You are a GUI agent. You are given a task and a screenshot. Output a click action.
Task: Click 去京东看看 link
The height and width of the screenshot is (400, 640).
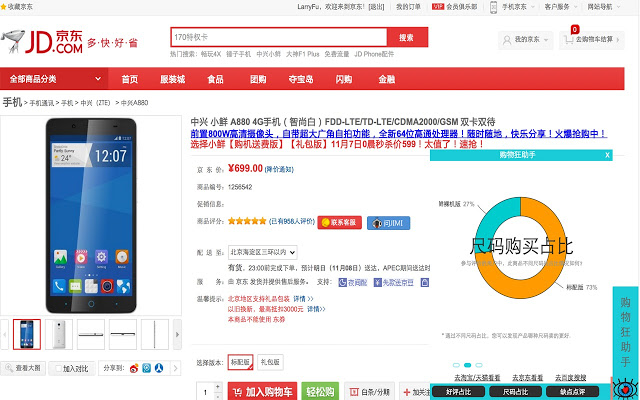click(528, 378)
